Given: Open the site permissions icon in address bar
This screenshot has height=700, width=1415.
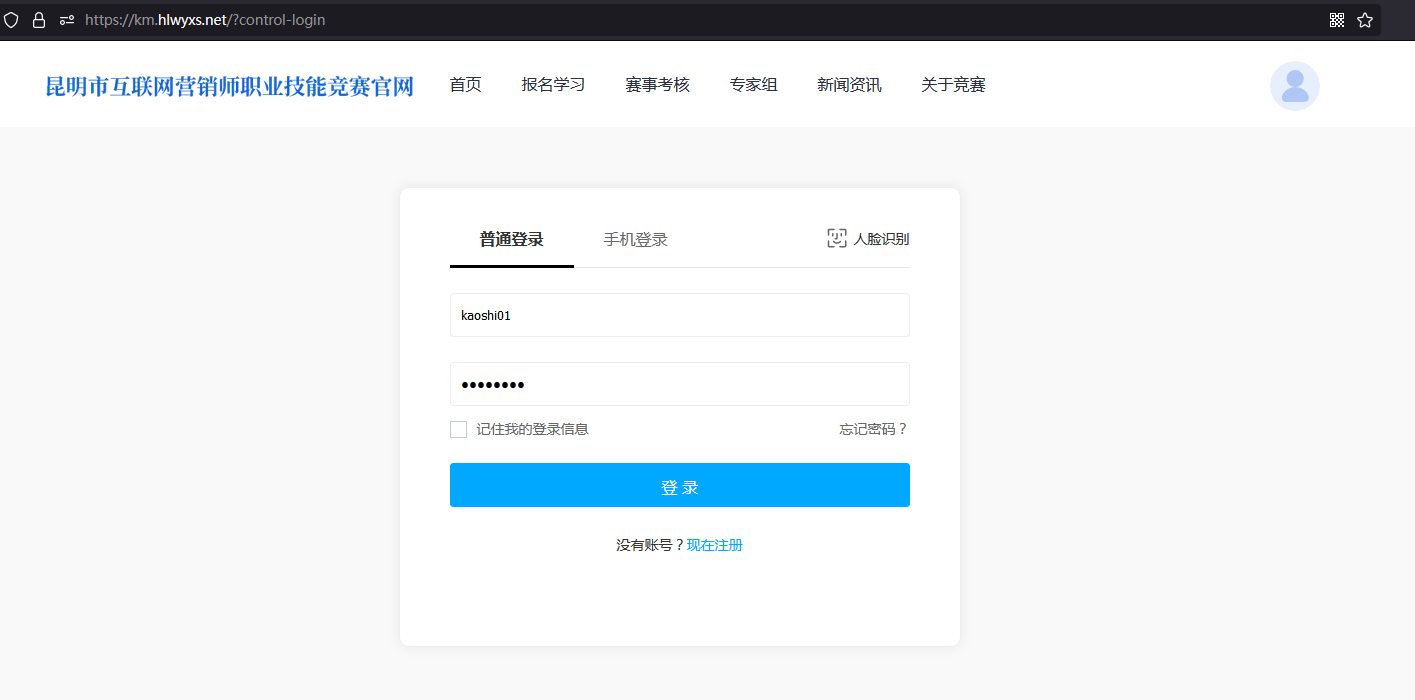Looking at the screenshot, I should click(x=67, y=20).
